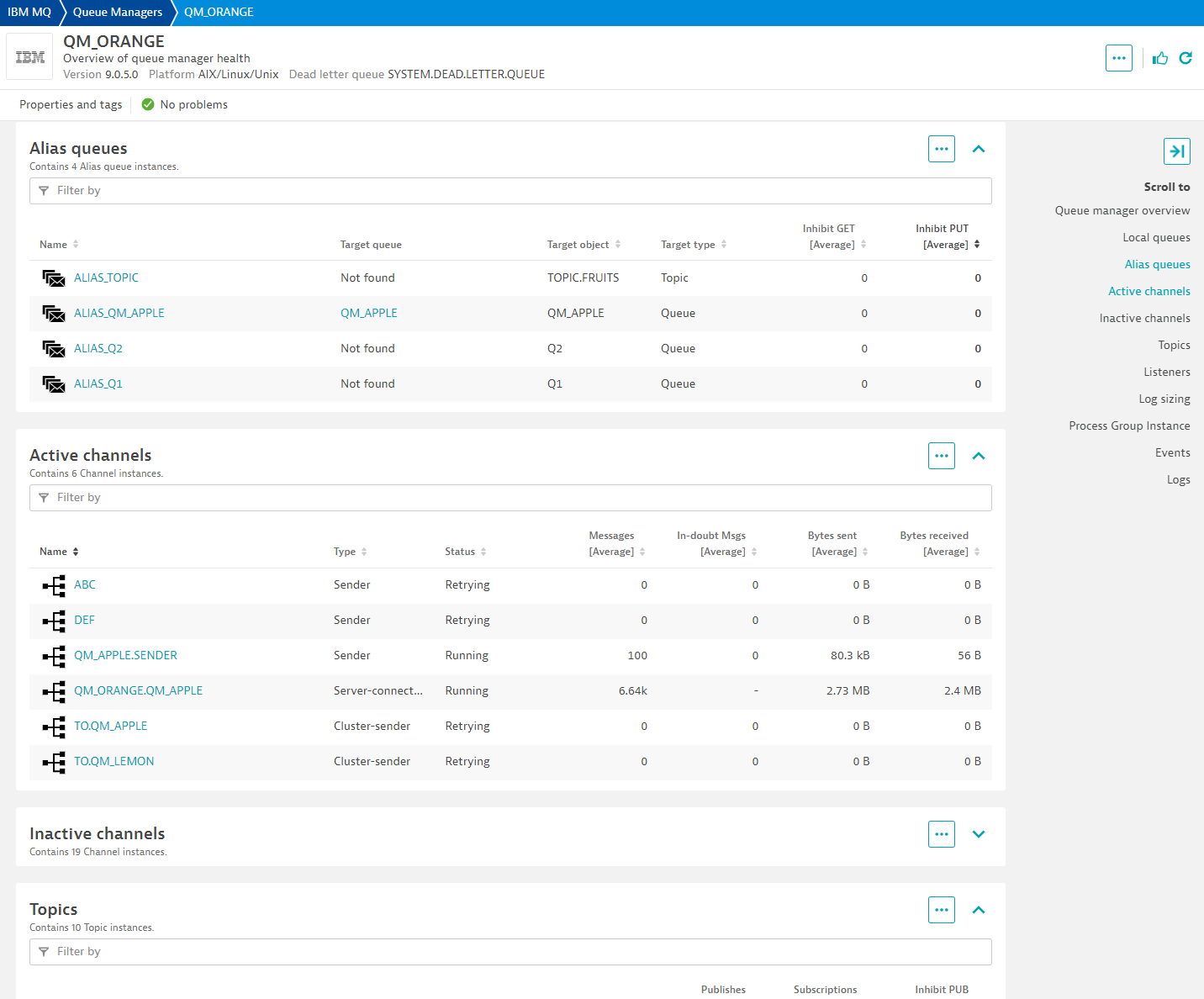Image resolution: width=1204 pixels, height=999 pixels.
Task: Collapse the Alias queues section
Action: pos(978,149)
